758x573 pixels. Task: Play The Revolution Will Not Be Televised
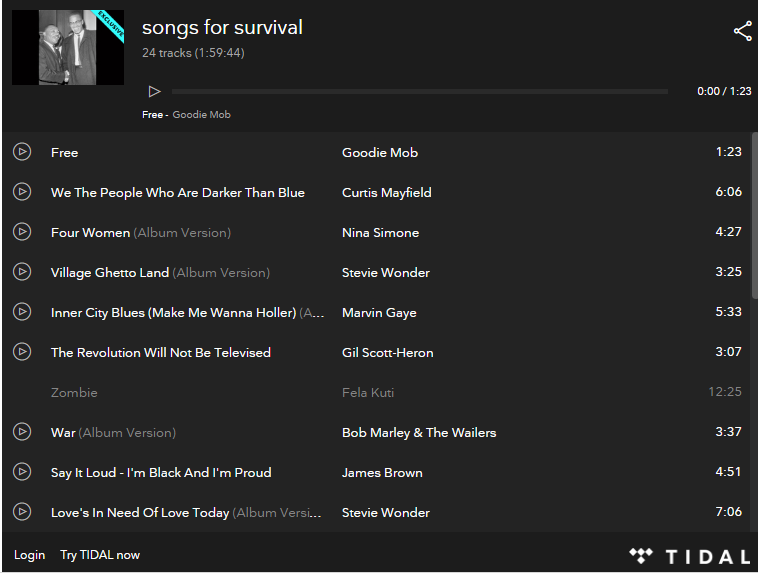(x=22, y=352)
